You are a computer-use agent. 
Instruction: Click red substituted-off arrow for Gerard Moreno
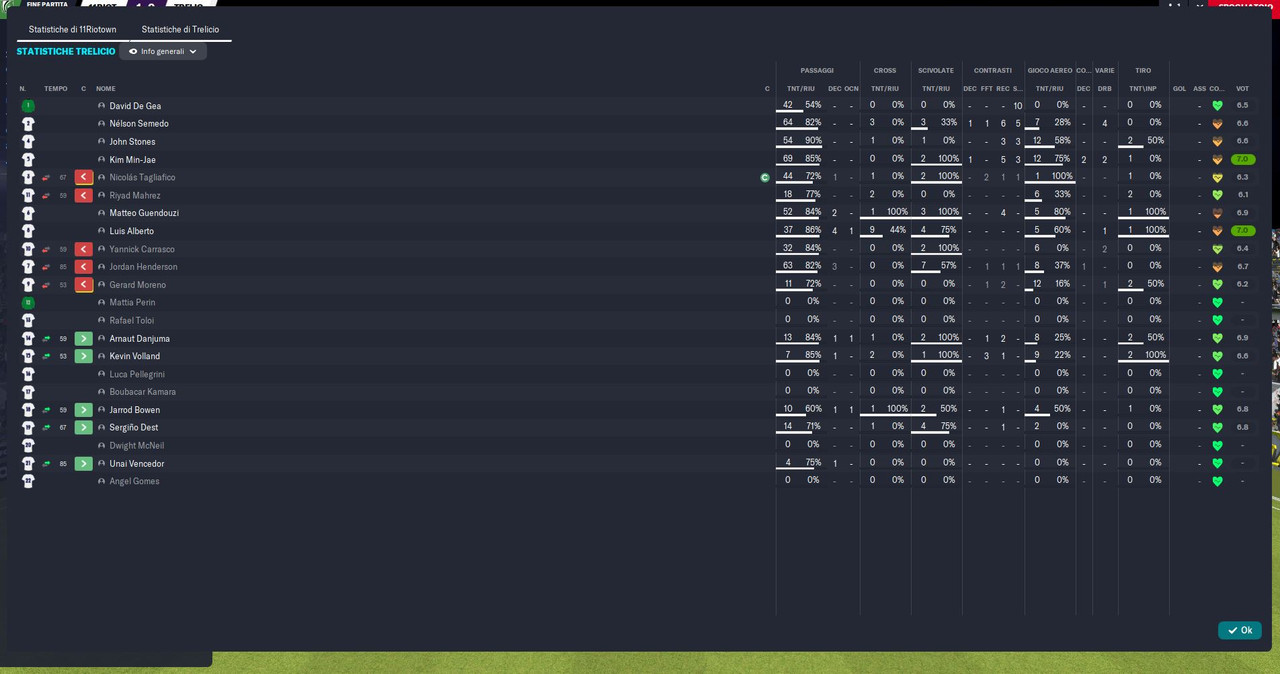tap(84, 285)
